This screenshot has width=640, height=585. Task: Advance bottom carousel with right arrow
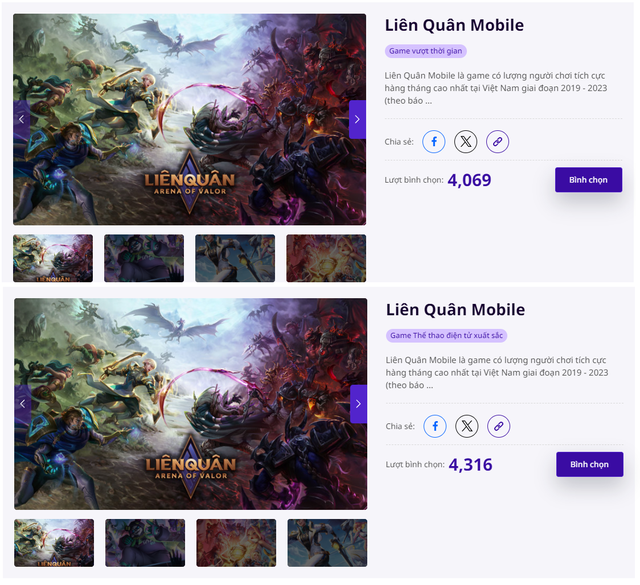click(359, 404)
